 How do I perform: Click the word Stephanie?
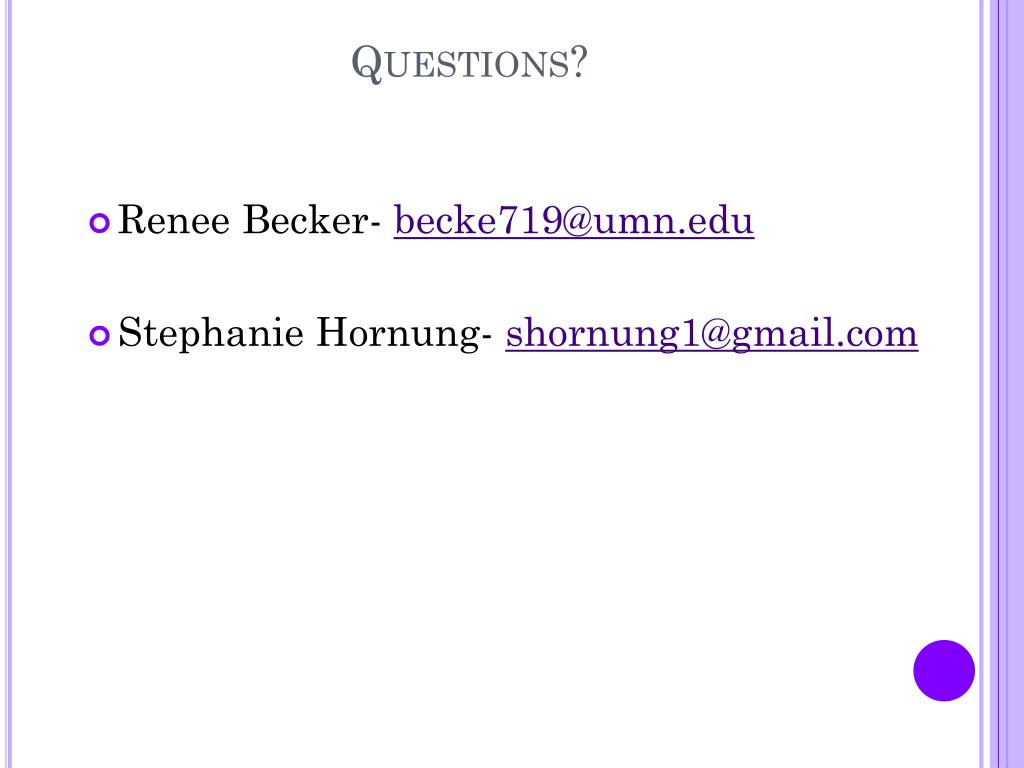[211, 334]
